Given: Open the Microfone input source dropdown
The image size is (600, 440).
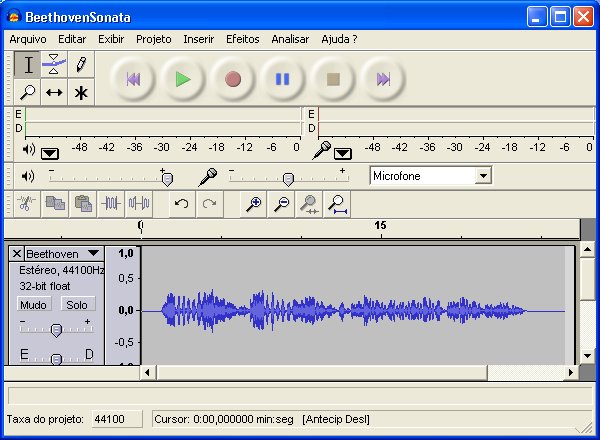Looking at the screenshot, I should 484,176.
